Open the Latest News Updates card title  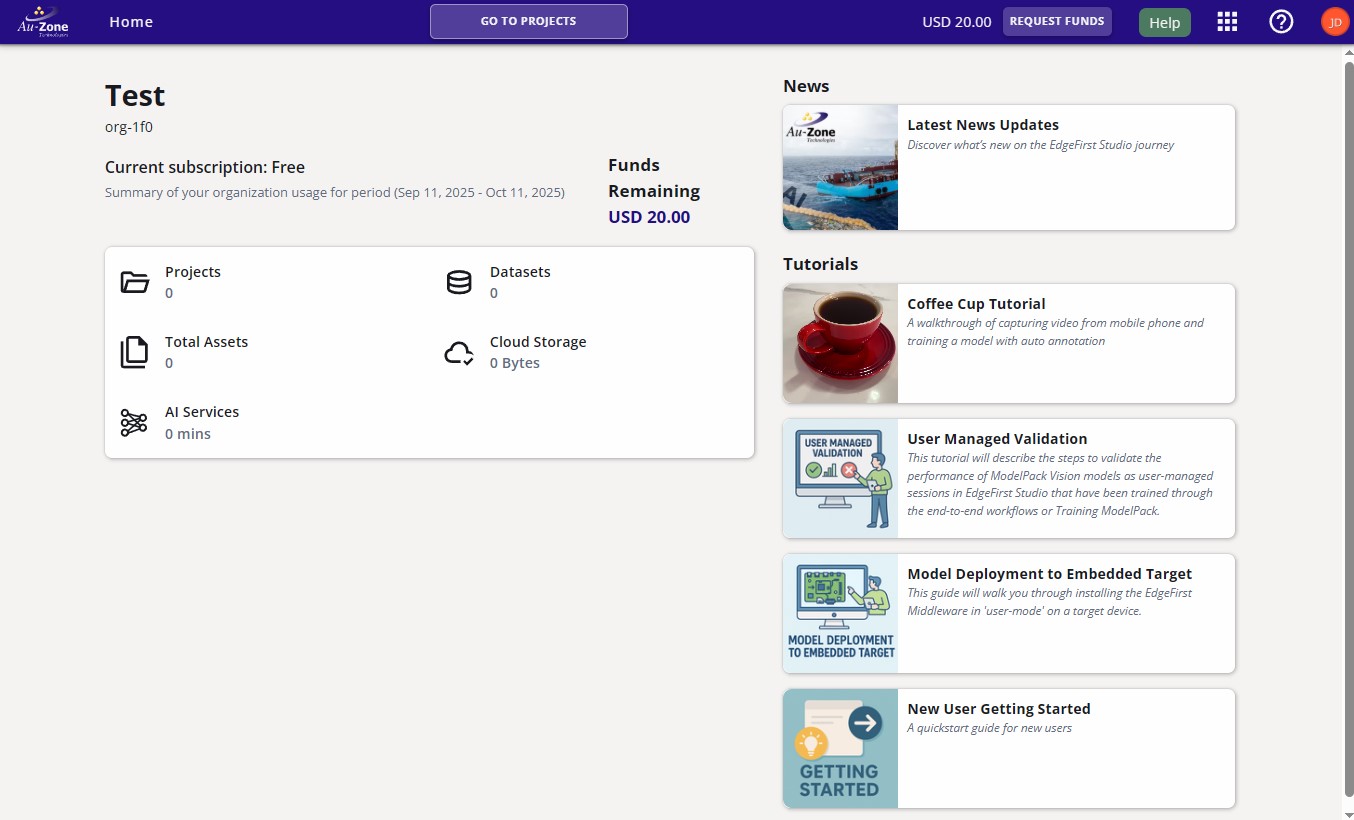coord(983,125)
